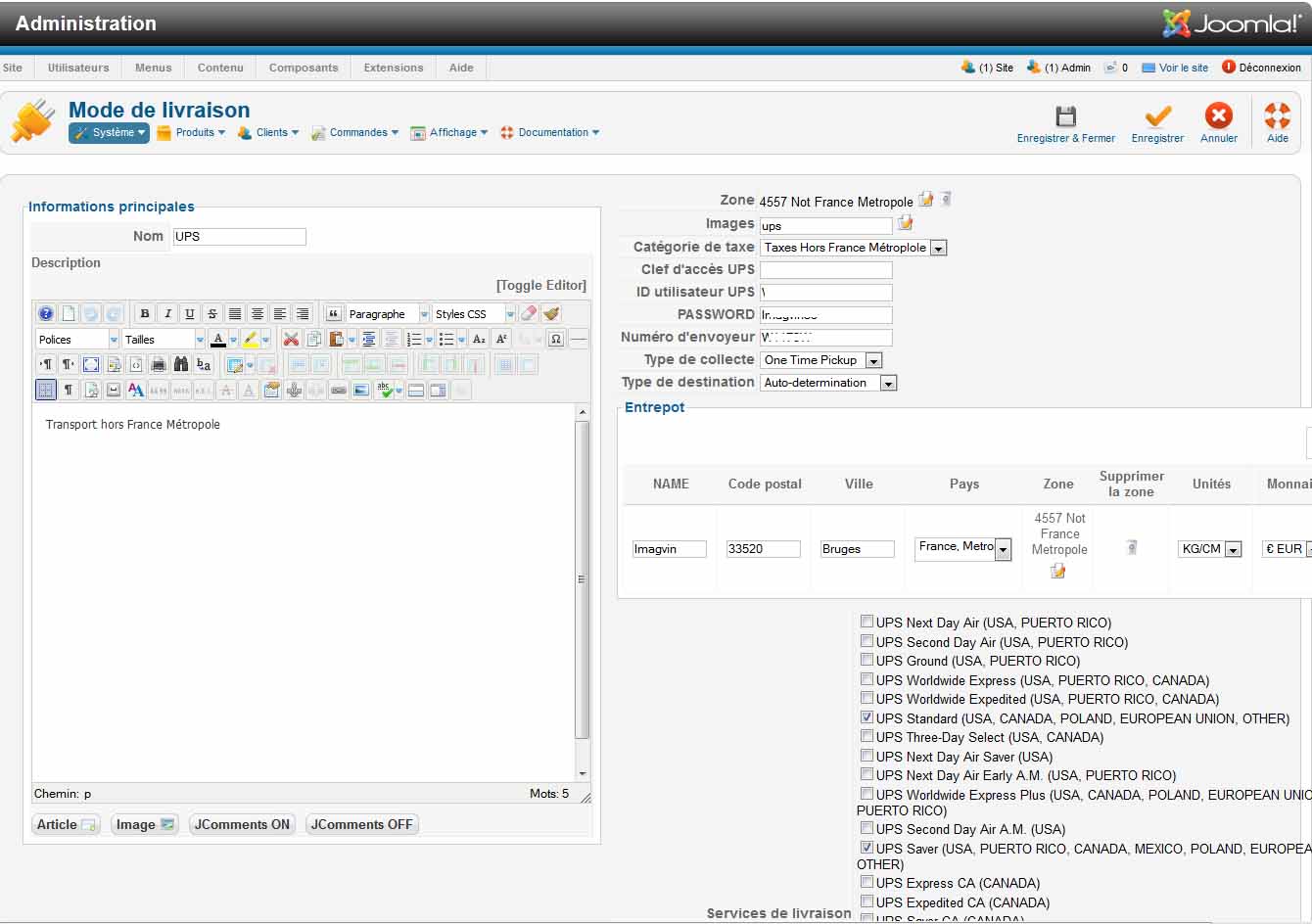Click the Bold formatting icon
The width and height of the screenshot is (1312, 924).
point(145,314)
